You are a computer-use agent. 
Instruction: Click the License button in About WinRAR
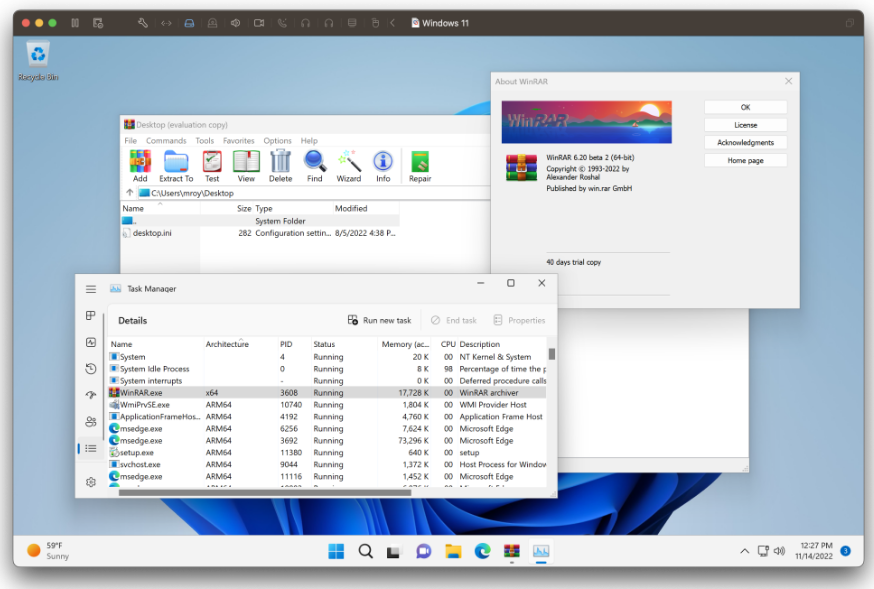click(x=745, y=125)
